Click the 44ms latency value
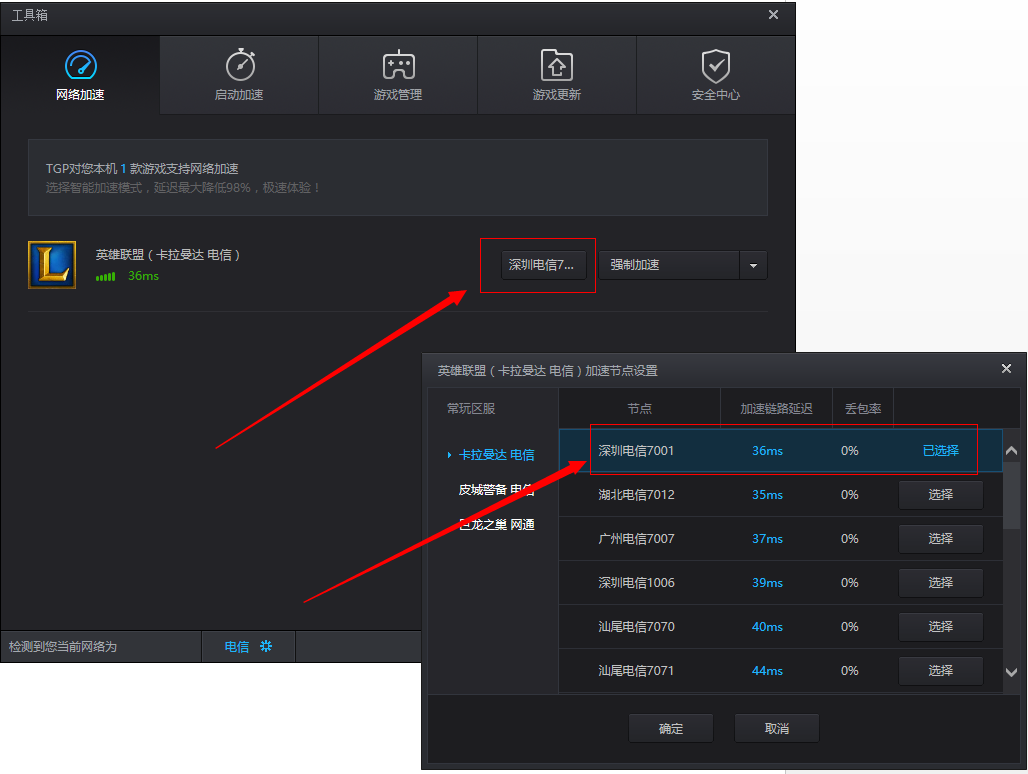 (x=767, y=670)
